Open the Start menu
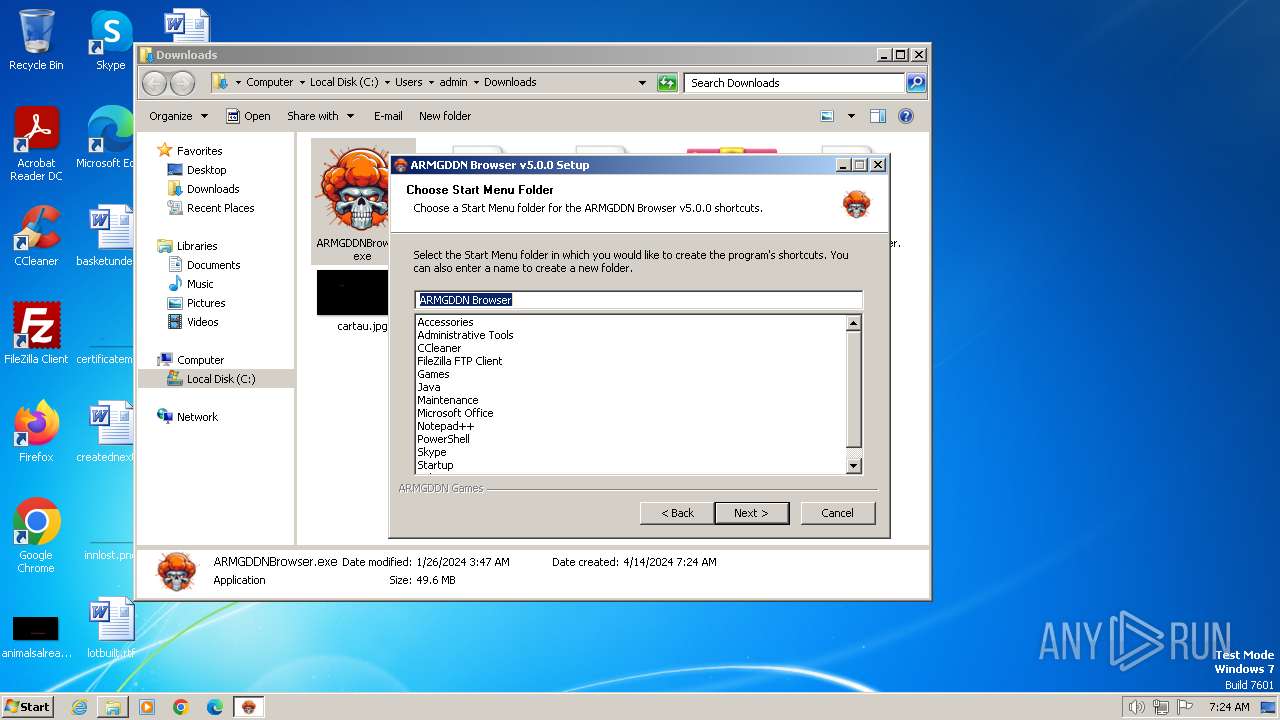 27,707
